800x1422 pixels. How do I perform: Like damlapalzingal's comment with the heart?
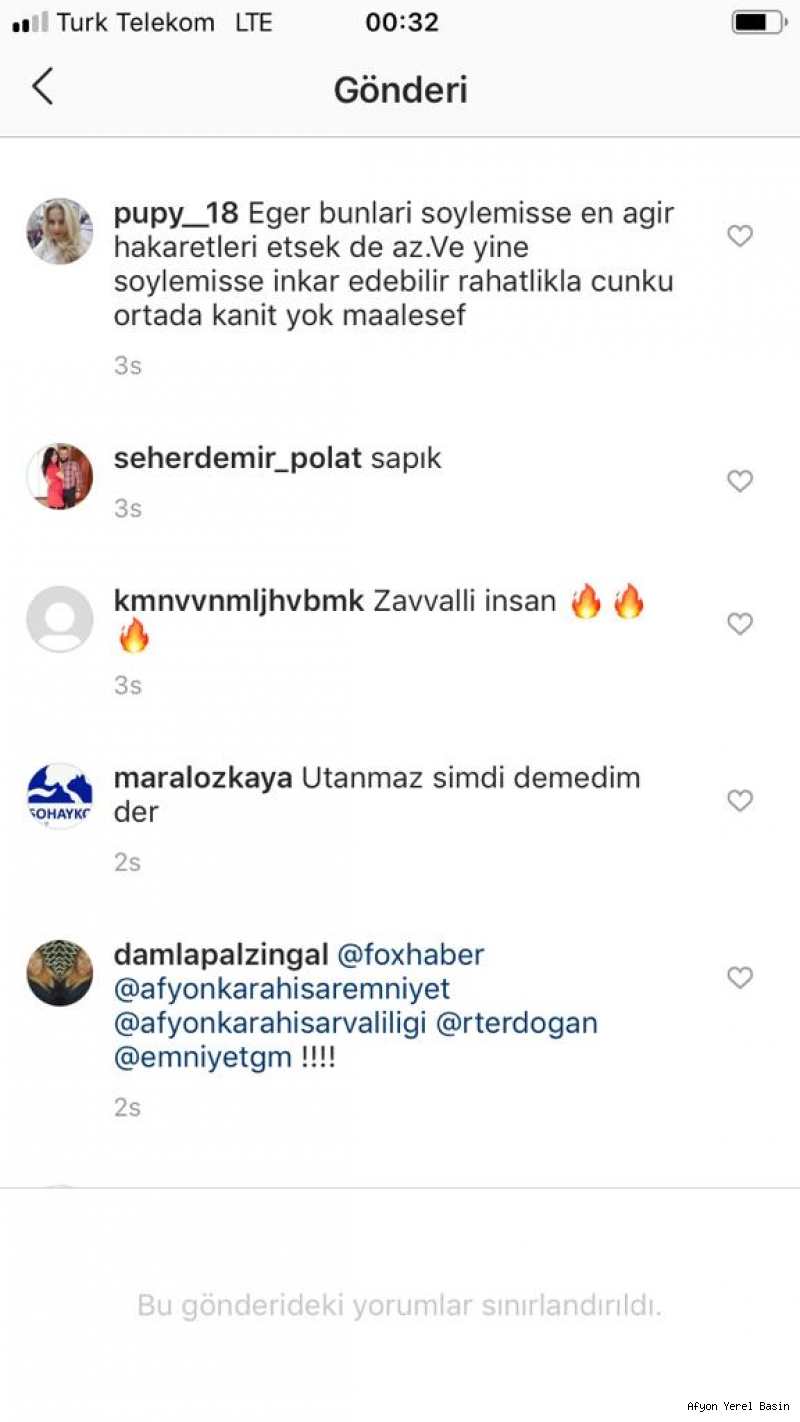[739, 977]
